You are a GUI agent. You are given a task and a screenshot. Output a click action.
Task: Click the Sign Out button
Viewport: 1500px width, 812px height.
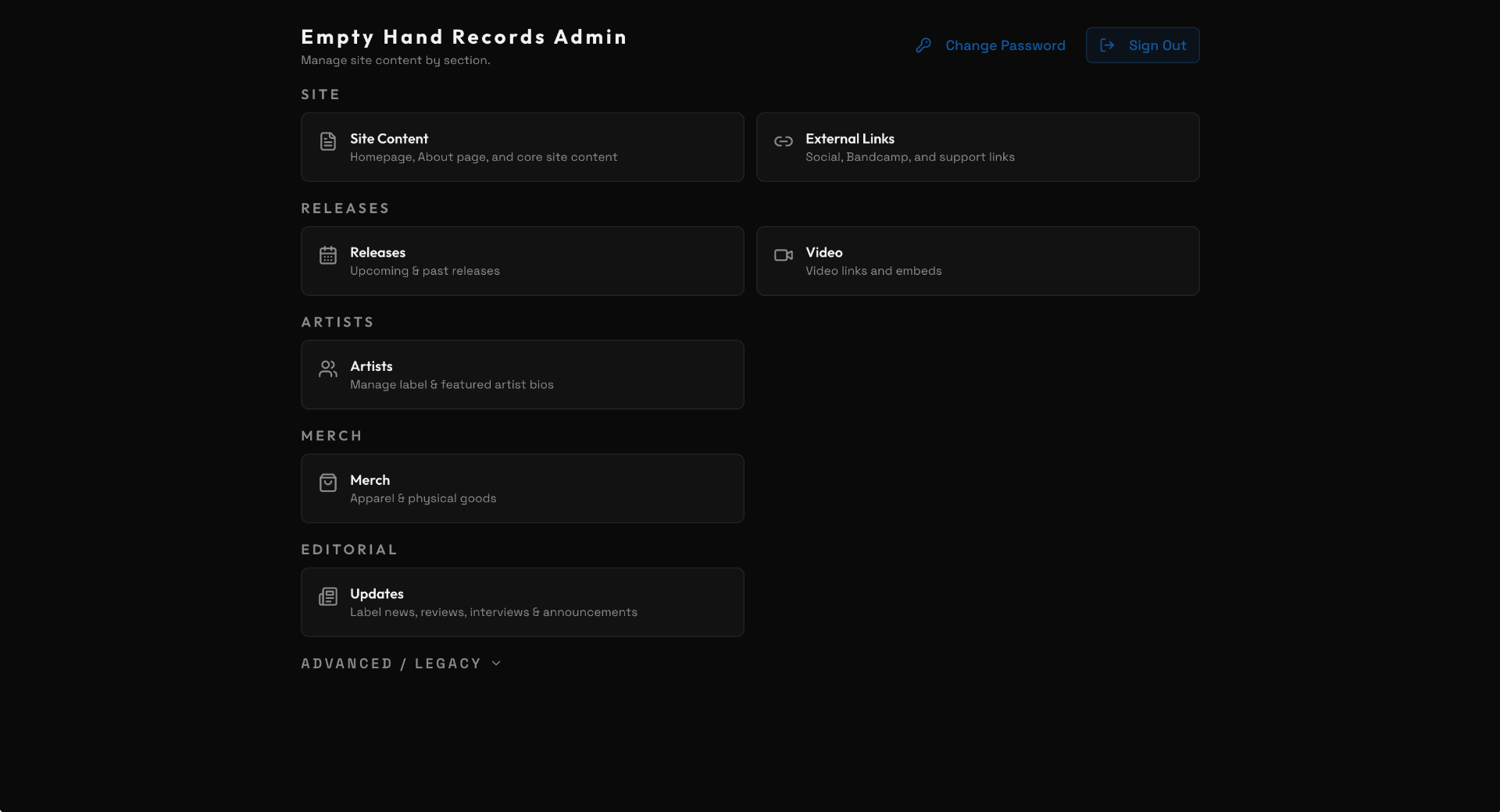[1142, 45]
